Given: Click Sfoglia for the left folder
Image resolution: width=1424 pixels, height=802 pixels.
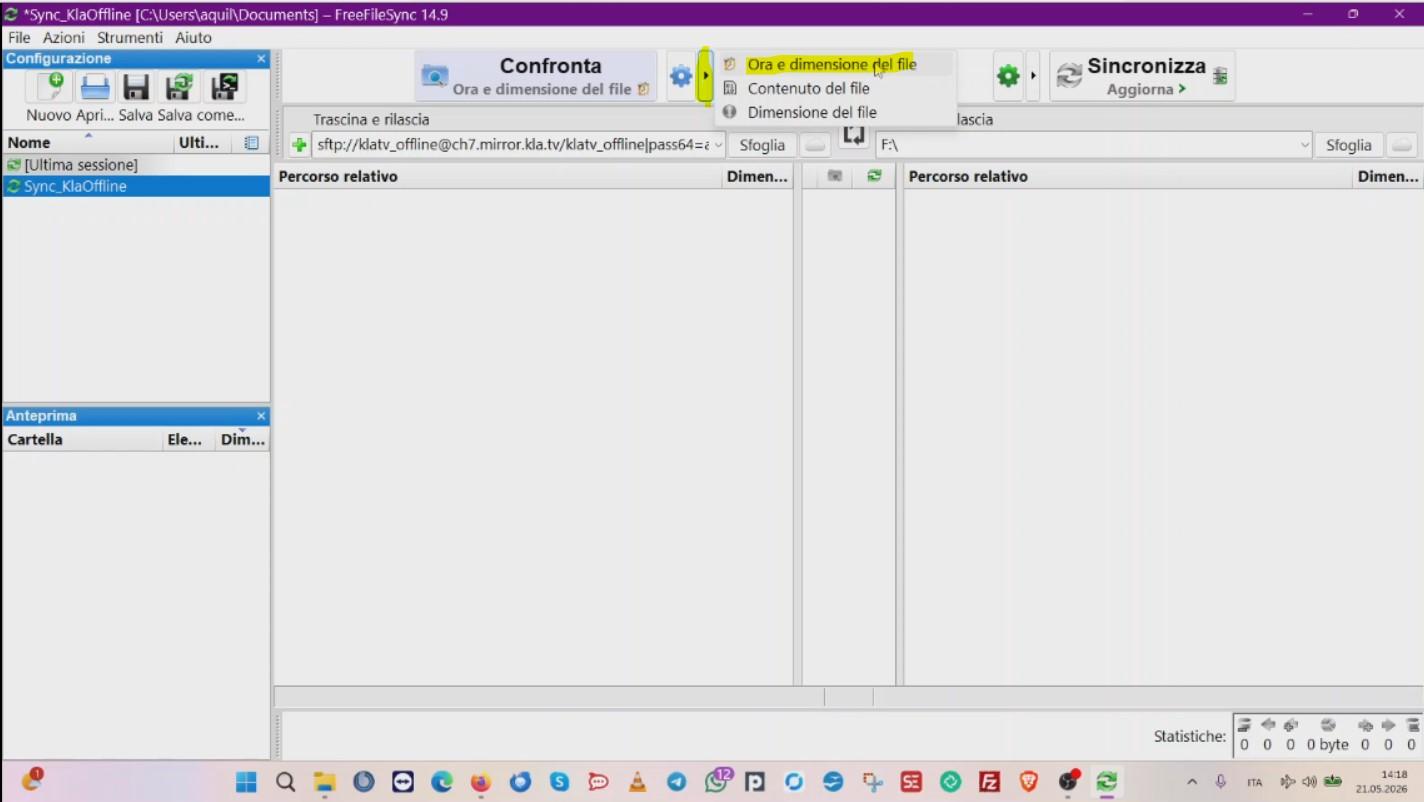Looking at the screenshot, I should tap(762, 145).
